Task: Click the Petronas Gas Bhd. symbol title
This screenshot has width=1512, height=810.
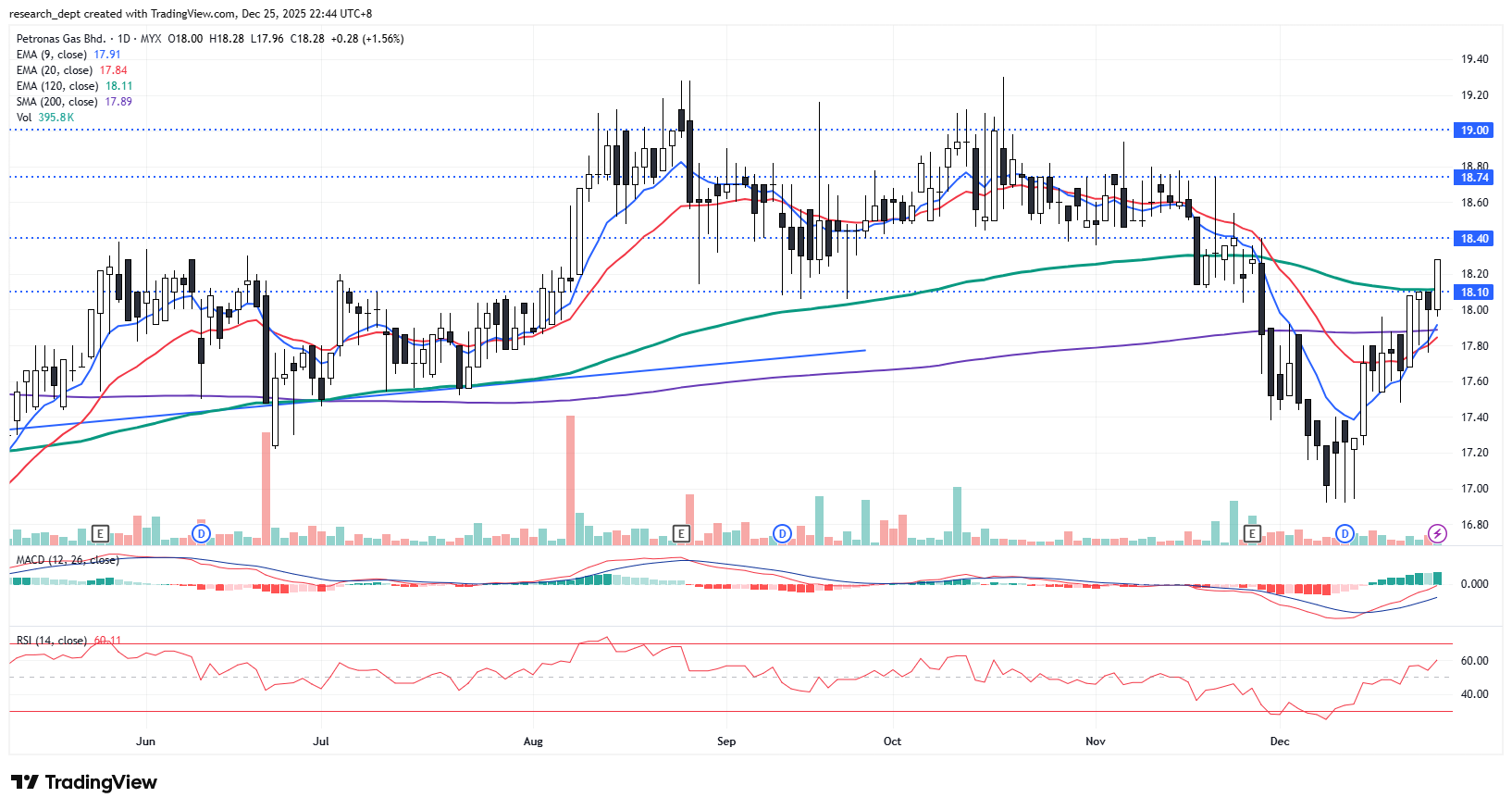Action: tap(61, 39)
